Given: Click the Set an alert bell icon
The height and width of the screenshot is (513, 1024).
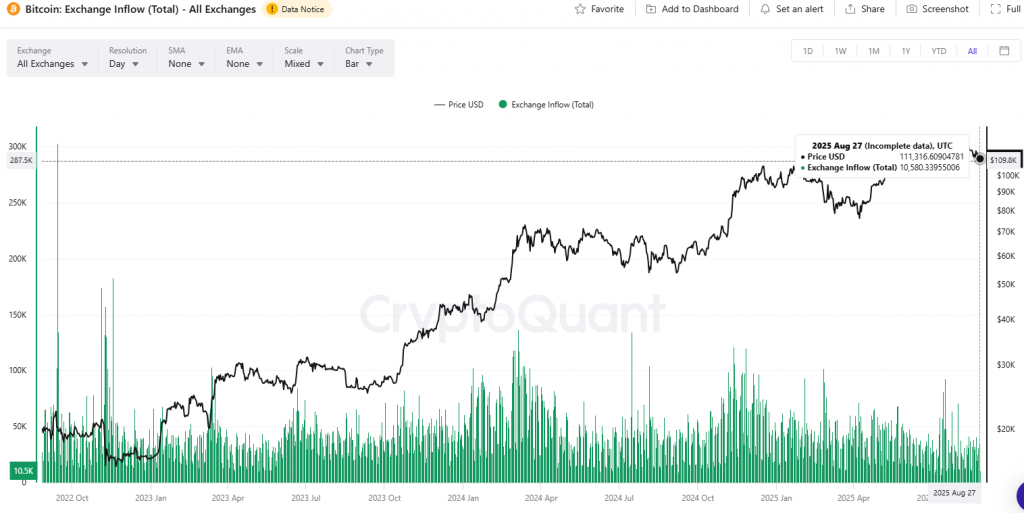Looking at the screenshot, I should tap(766, 9).
